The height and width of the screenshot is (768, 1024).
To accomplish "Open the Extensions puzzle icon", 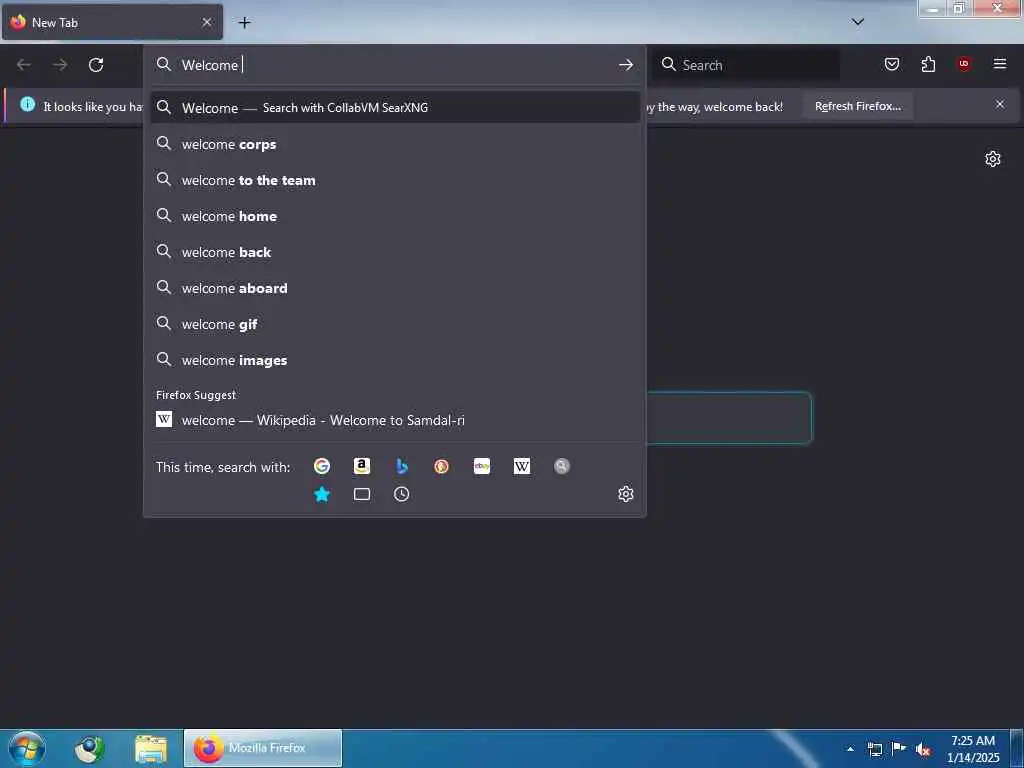I will point(928,64).
